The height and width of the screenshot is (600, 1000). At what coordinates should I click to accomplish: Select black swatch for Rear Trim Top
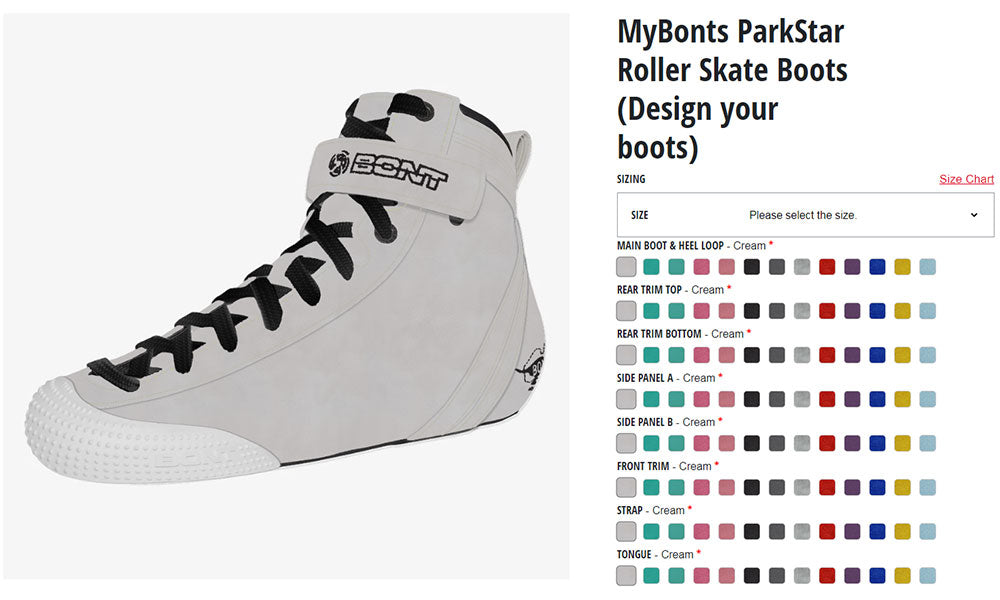click(752, 311)
